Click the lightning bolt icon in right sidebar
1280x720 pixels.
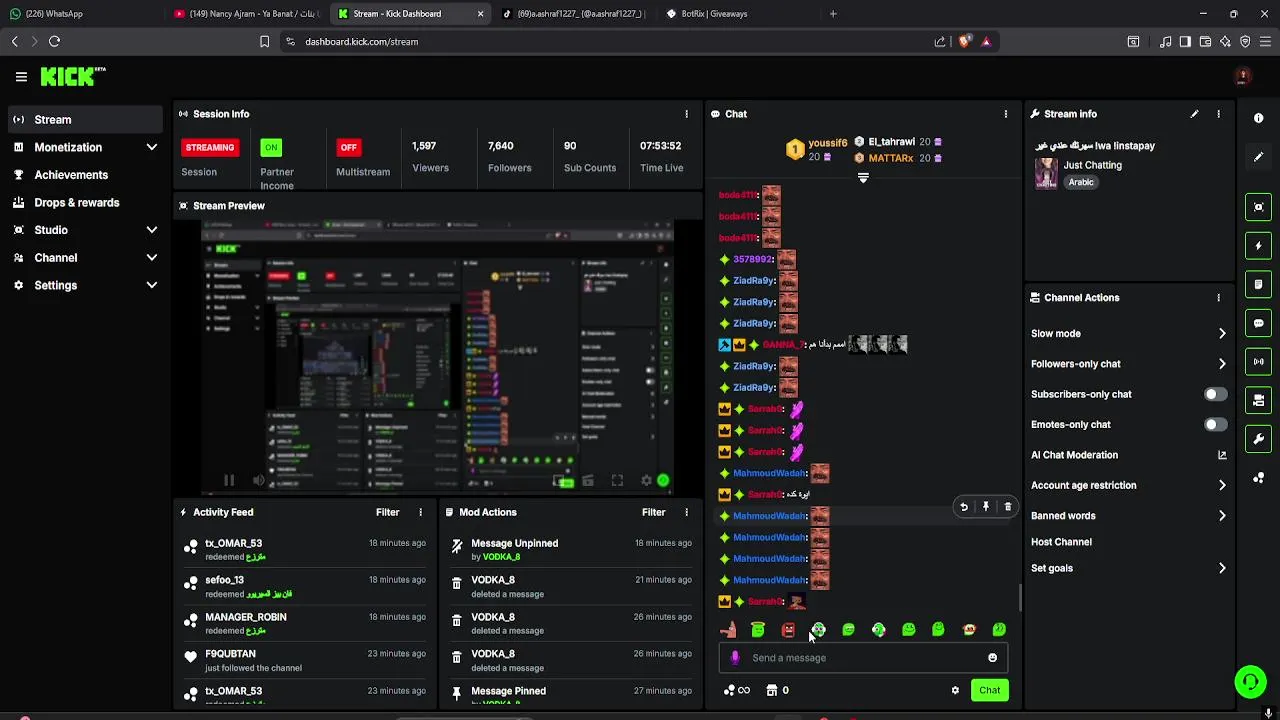[1258, 246]
